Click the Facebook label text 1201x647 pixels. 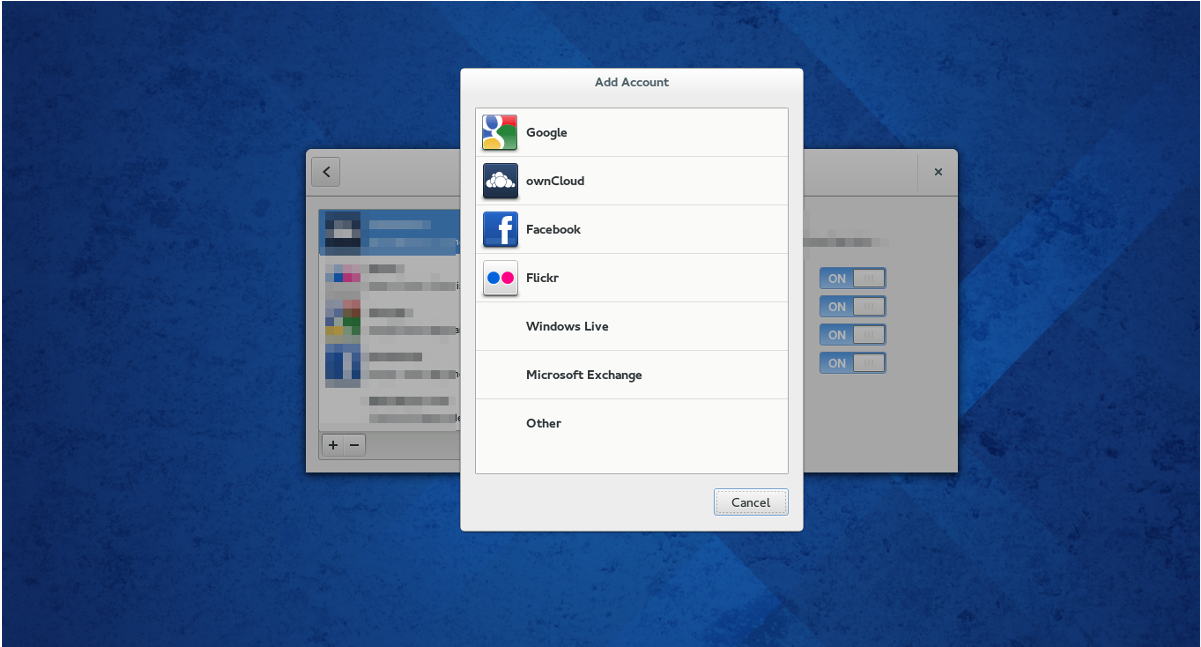(553, 229)
